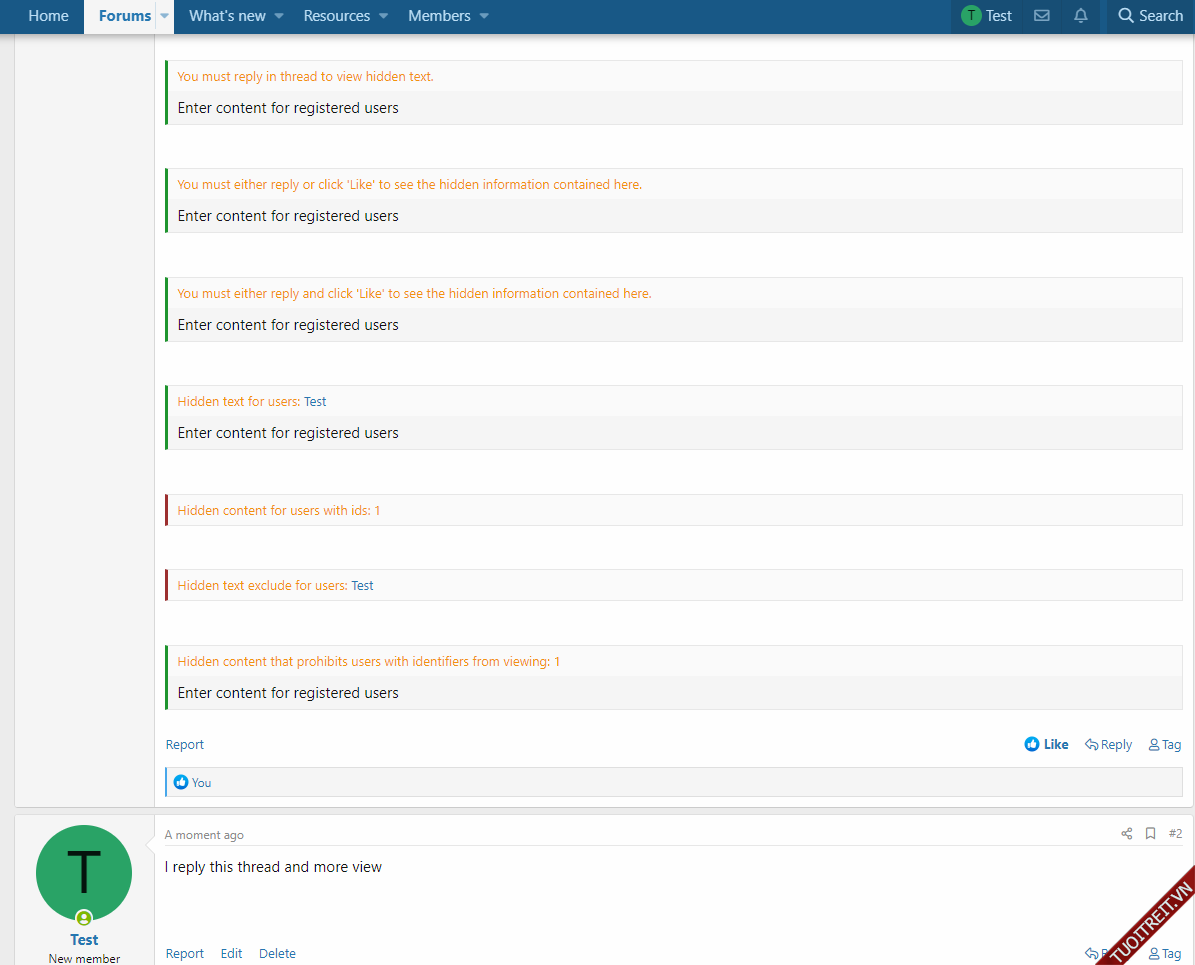Image resolution: width=1195 pixels, height=965 pixels.
Task: Expand the Forums dropdown arrow
Action: click(165, 16)
